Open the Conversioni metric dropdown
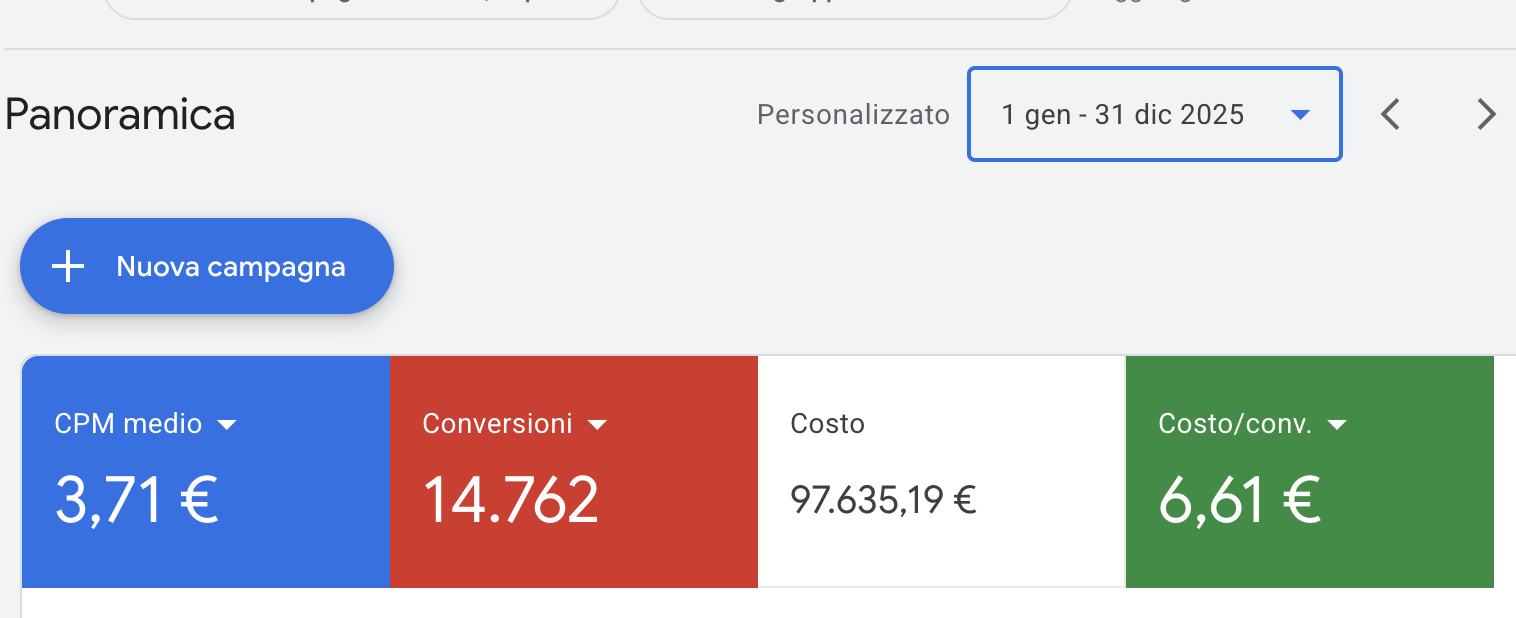The image size is (1516, 618). (x=598, y=424)
